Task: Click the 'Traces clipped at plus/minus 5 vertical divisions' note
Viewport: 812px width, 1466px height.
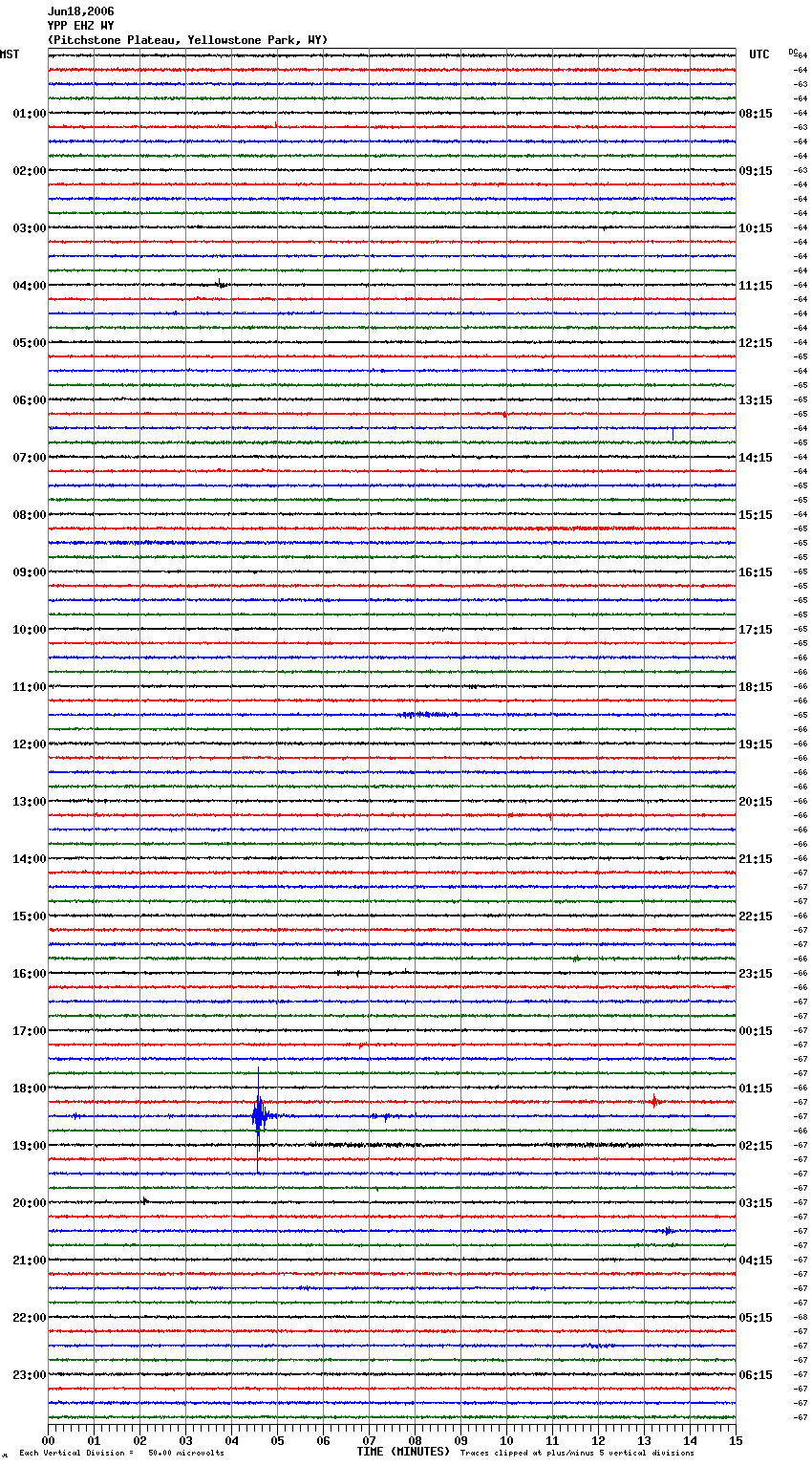Action: click(577, 1453)
